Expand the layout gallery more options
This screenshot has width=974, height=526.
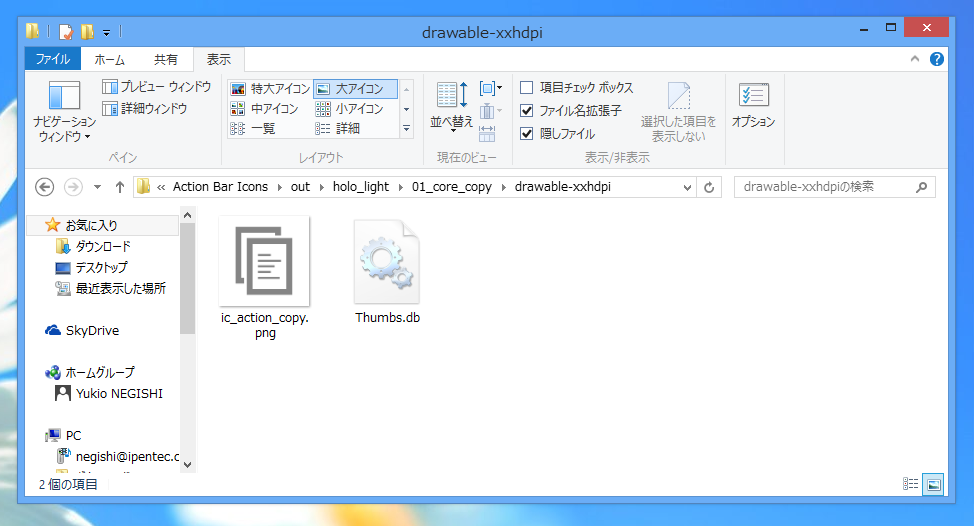click(406, 129)
